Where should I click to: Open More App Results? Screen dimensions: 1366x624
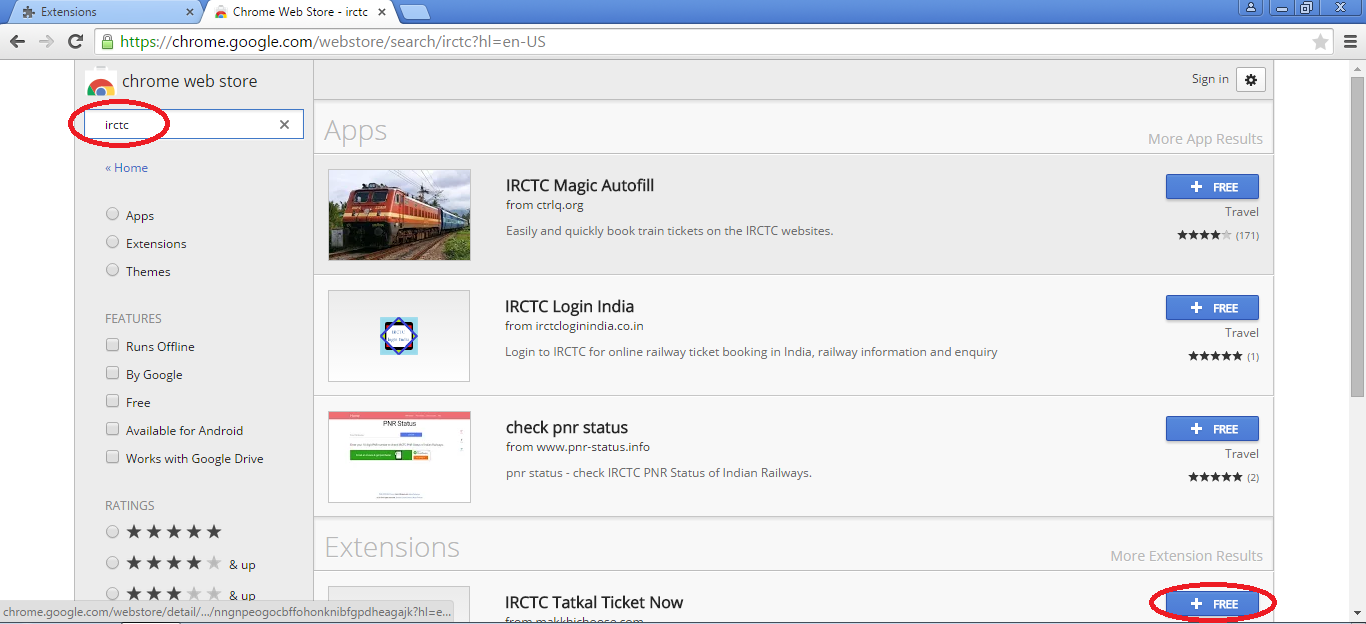tap(1205, 139)
